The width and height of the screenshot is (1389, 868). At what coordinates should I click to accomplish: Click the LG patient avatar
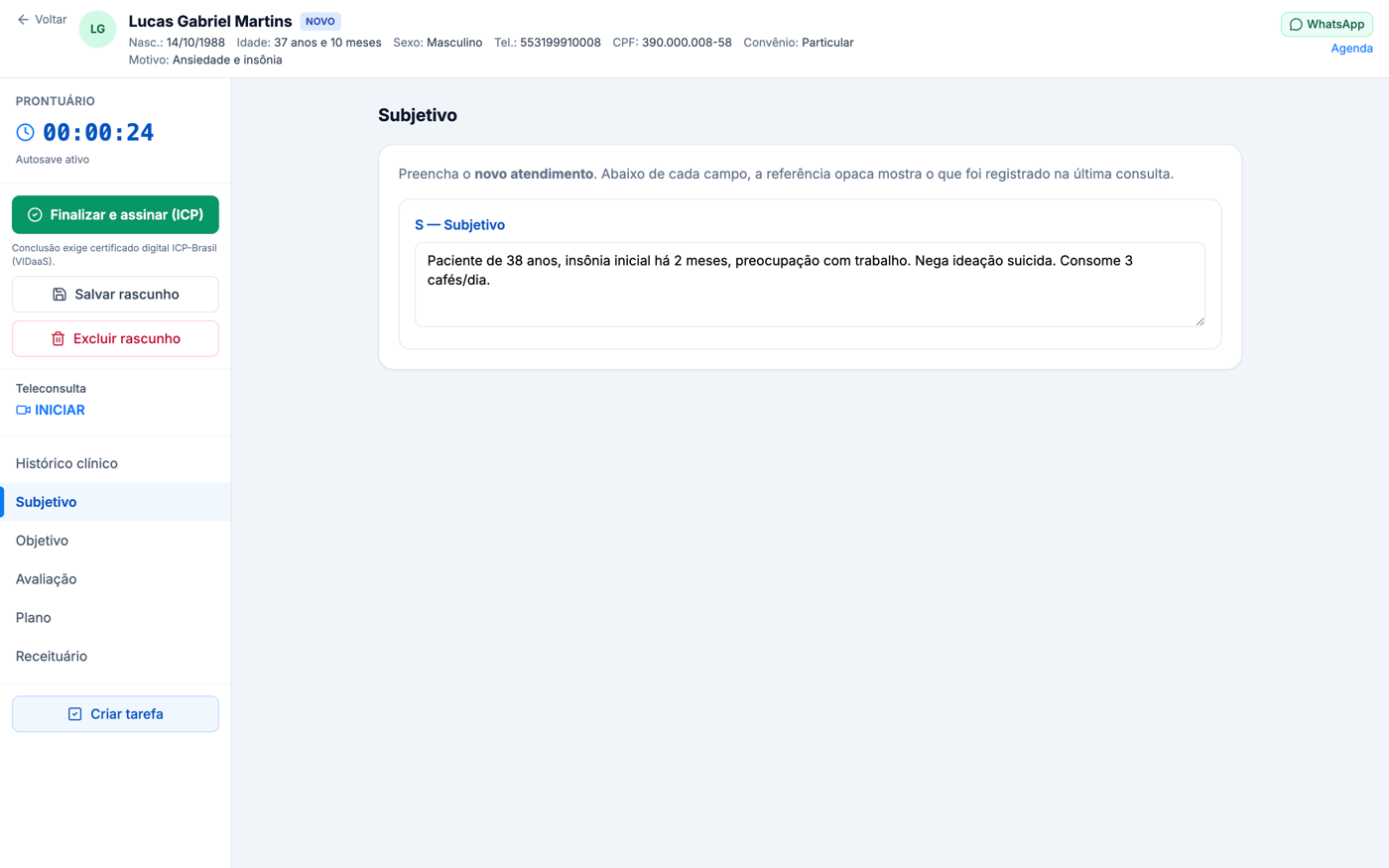pyautogui.click(x=97, y=29)
